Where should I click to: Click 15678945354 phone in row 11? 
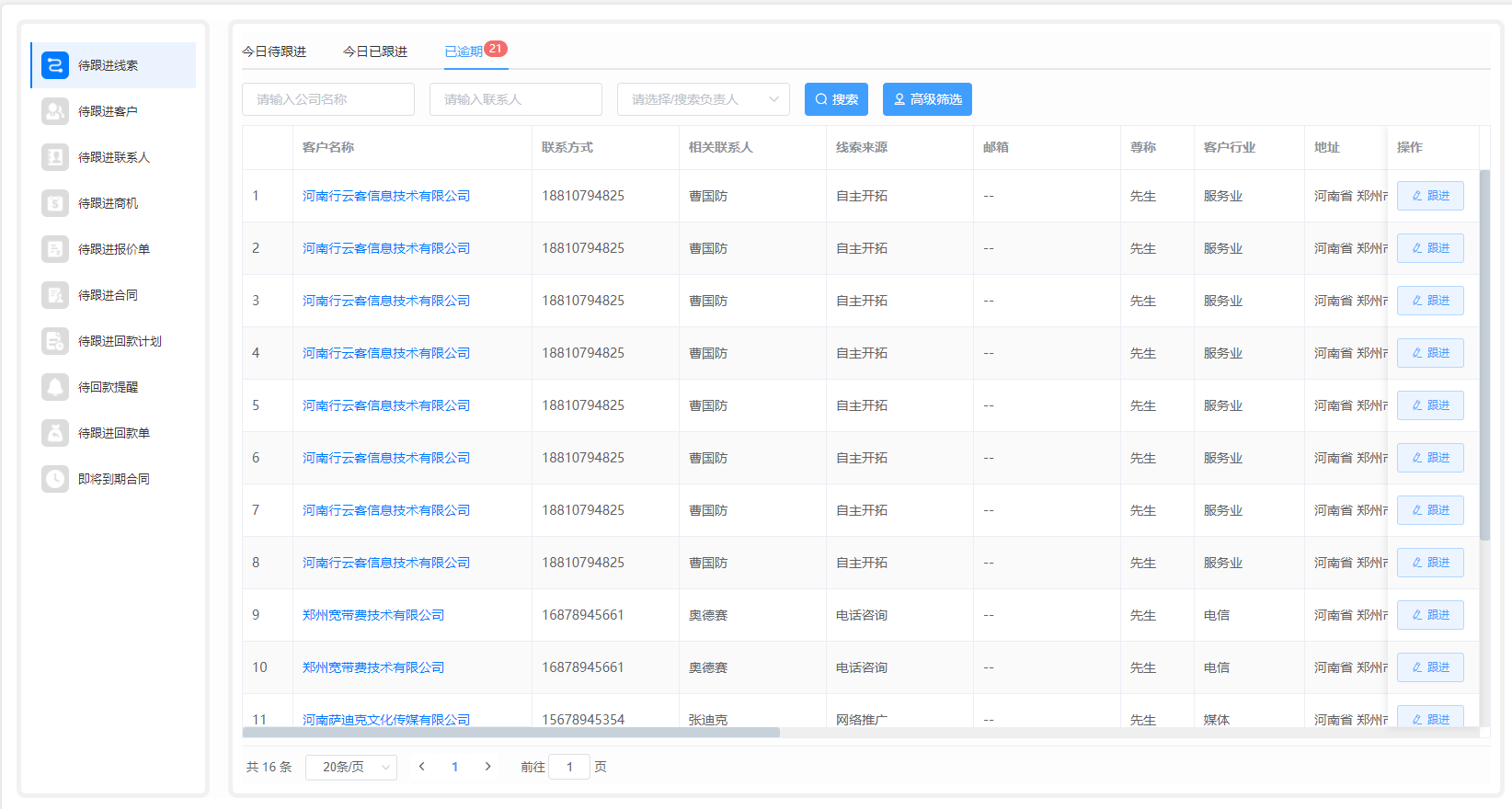click(x=583, y=720)
